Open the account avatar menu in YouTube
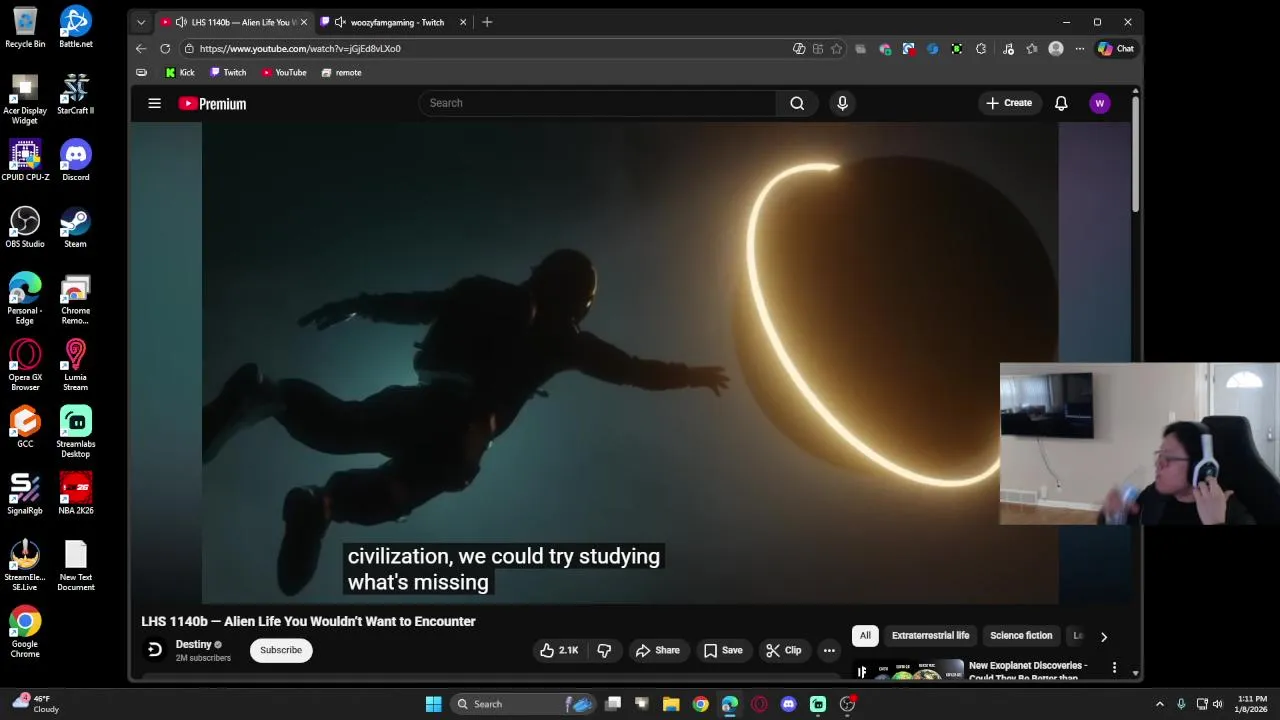The height and width of the screenshot is (720, 1280). pyautogui.click(x=1100, y=103)
